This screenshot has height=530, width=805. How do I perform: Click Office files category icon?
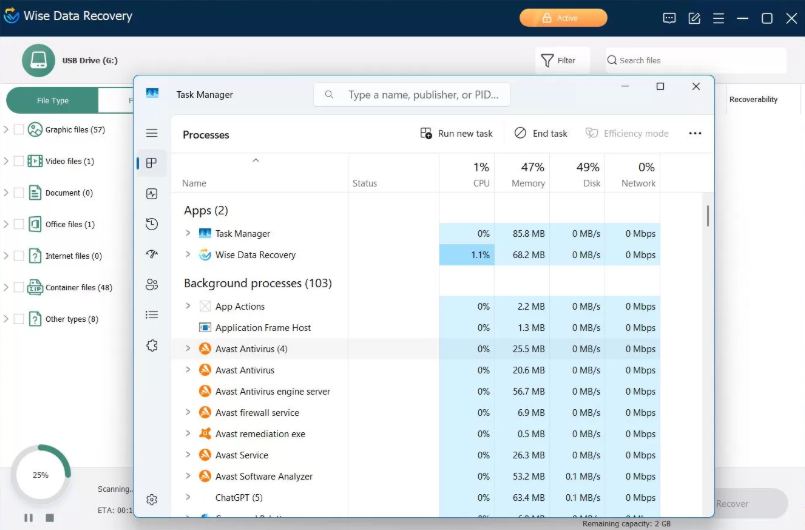click(x=35, y=224)
